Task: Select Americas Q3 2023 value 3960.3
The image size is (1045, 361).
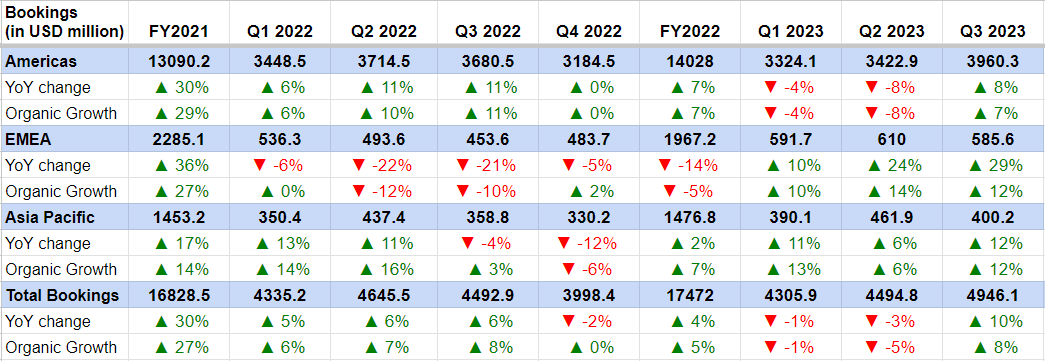Action: pos(993,61)
